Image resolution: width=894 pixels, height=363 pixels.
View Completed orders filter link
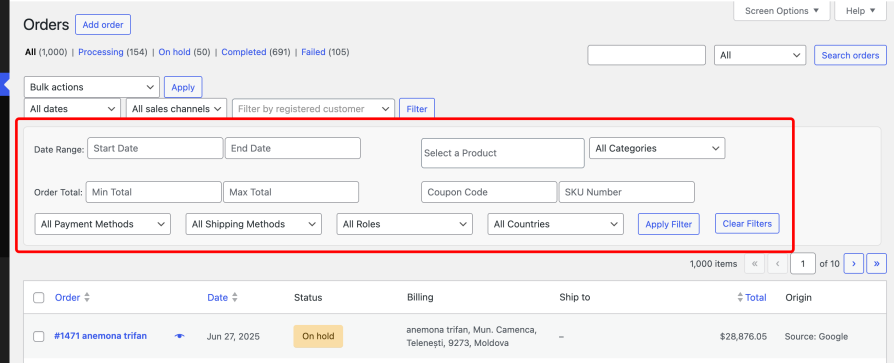coord(243,52)
